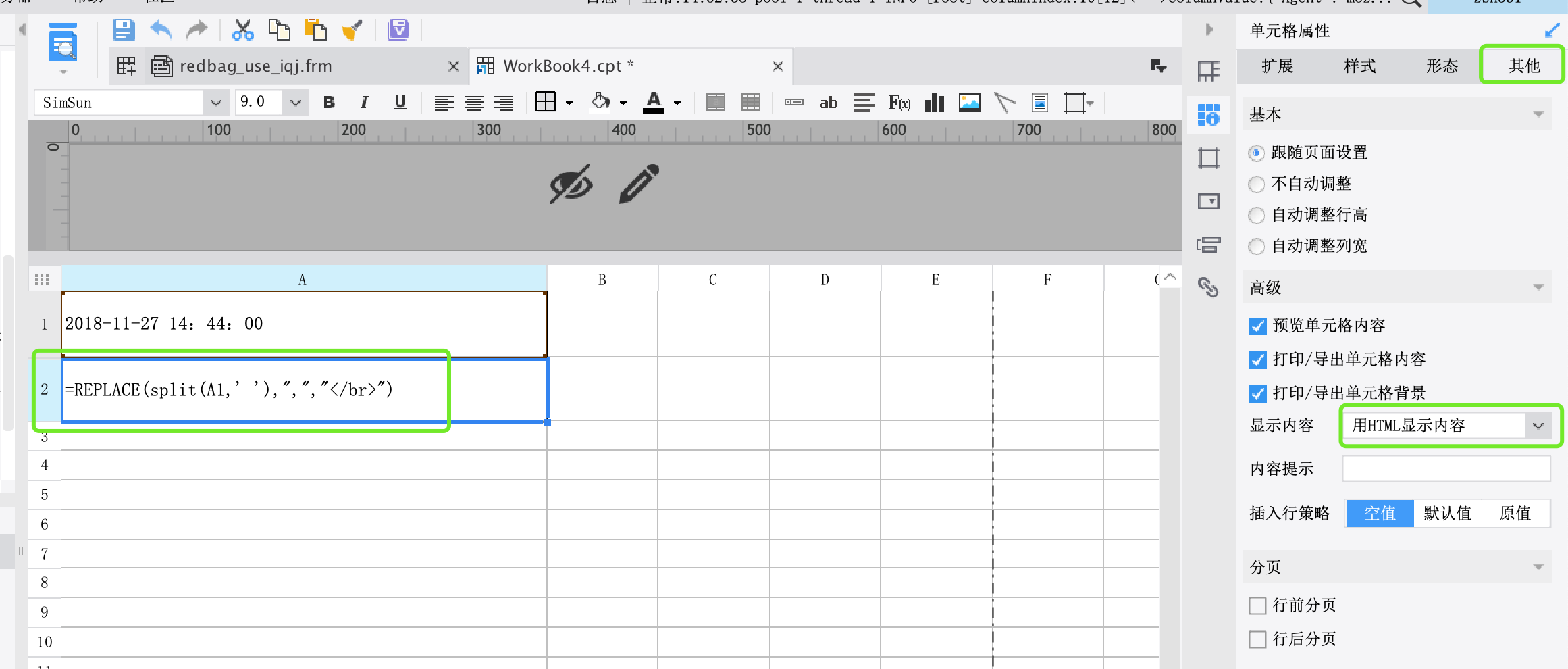
Task: Switch to 其他 tab
Action: [1524, 66]
